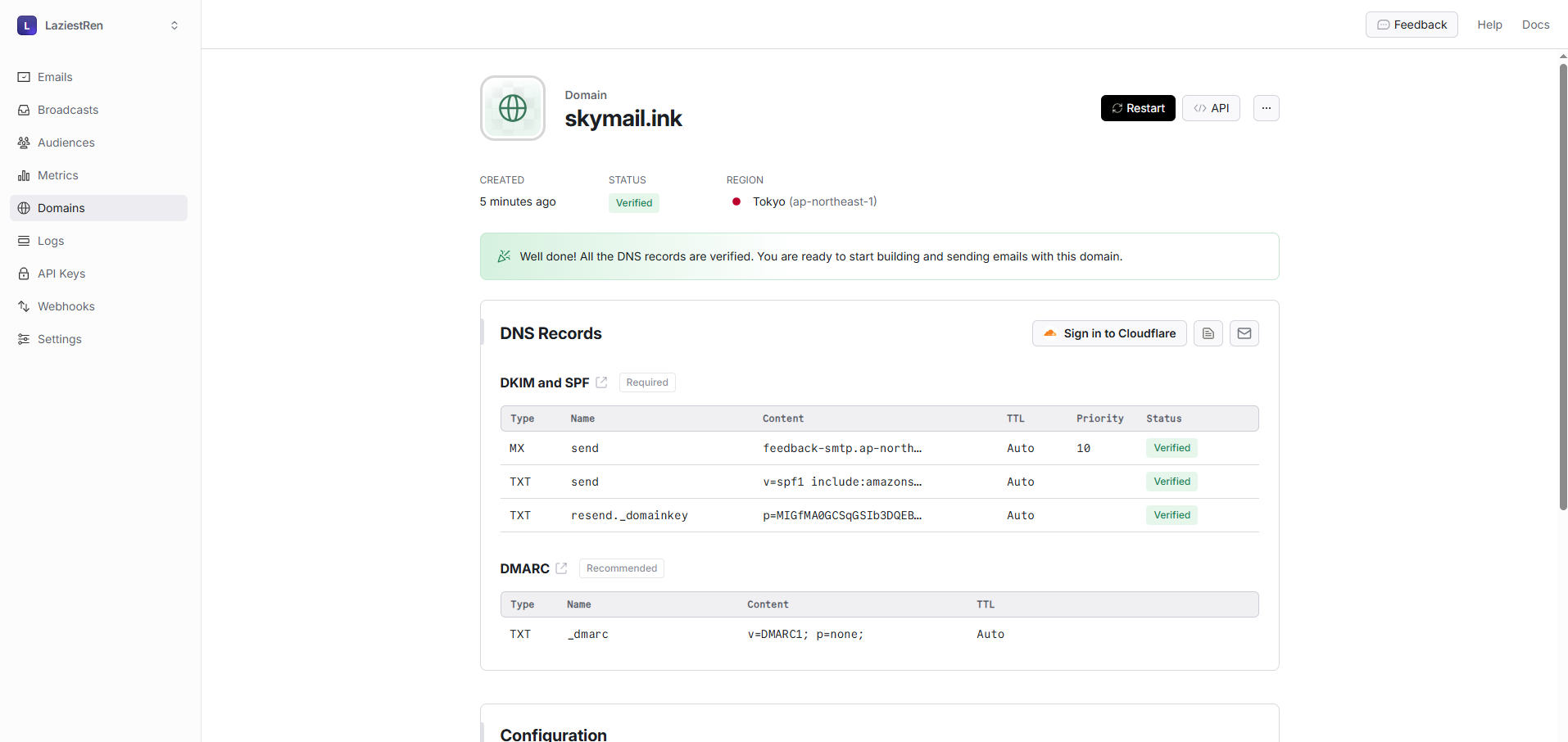This screenshot has height=742, width=1568.
Task: Open the Audiences page
Action: point(66,143)
